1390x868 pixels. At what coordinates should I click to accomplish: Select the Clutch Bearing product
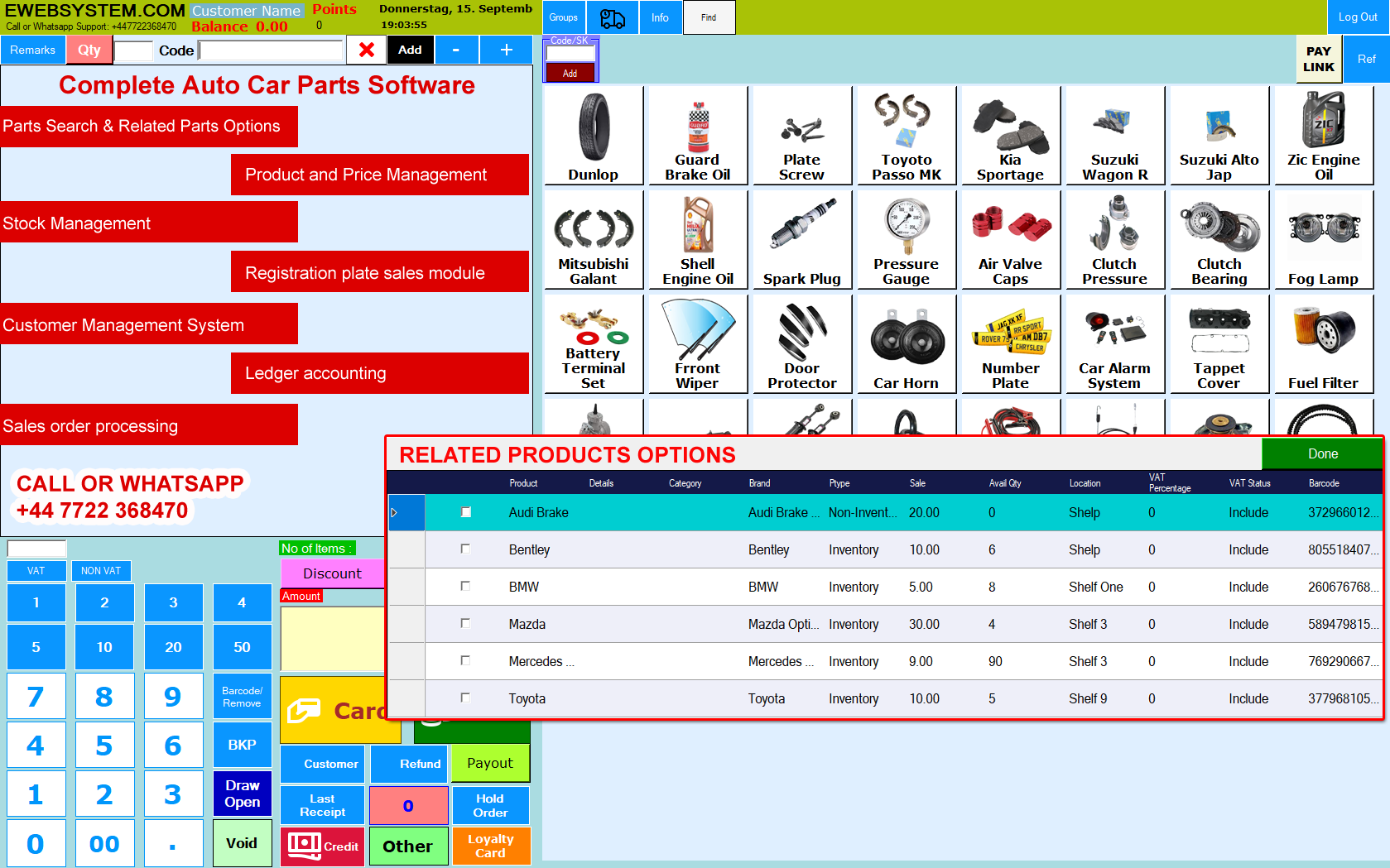point(1219,239)
